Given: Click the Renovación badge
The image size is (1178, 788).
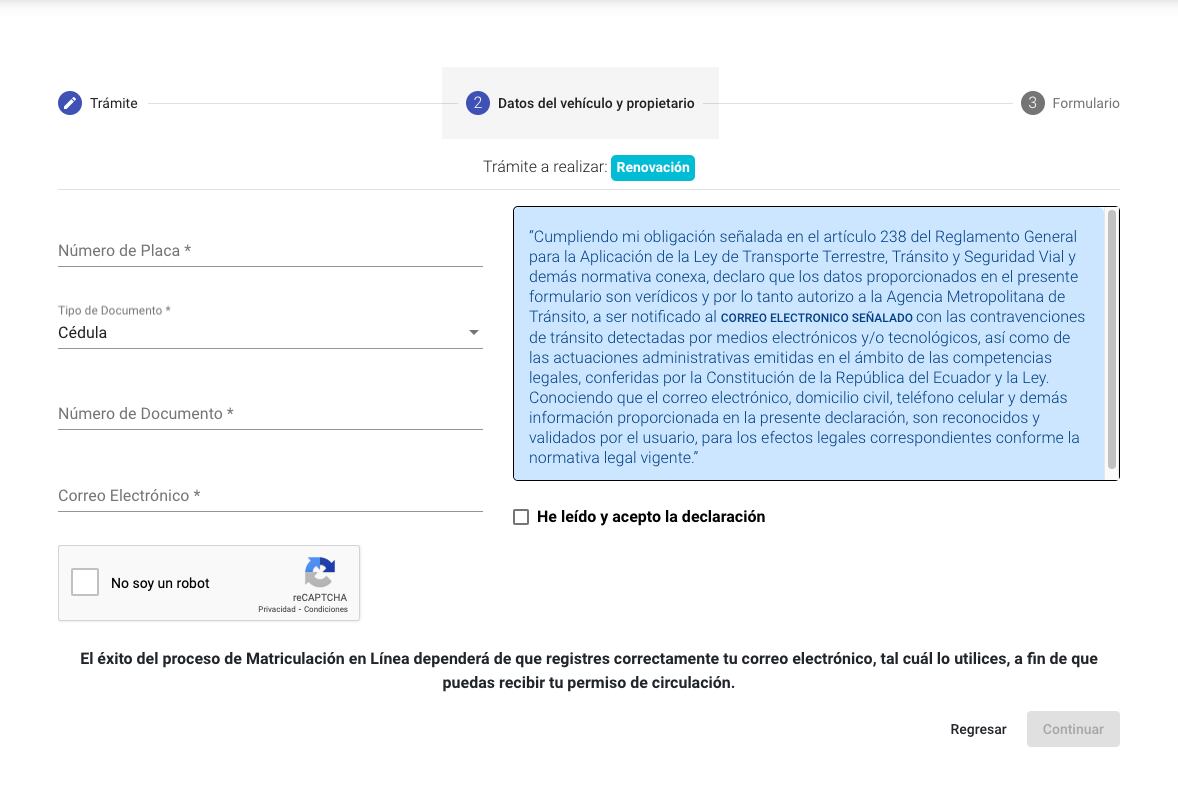Looking at the screenshot, I should [653, 167].
